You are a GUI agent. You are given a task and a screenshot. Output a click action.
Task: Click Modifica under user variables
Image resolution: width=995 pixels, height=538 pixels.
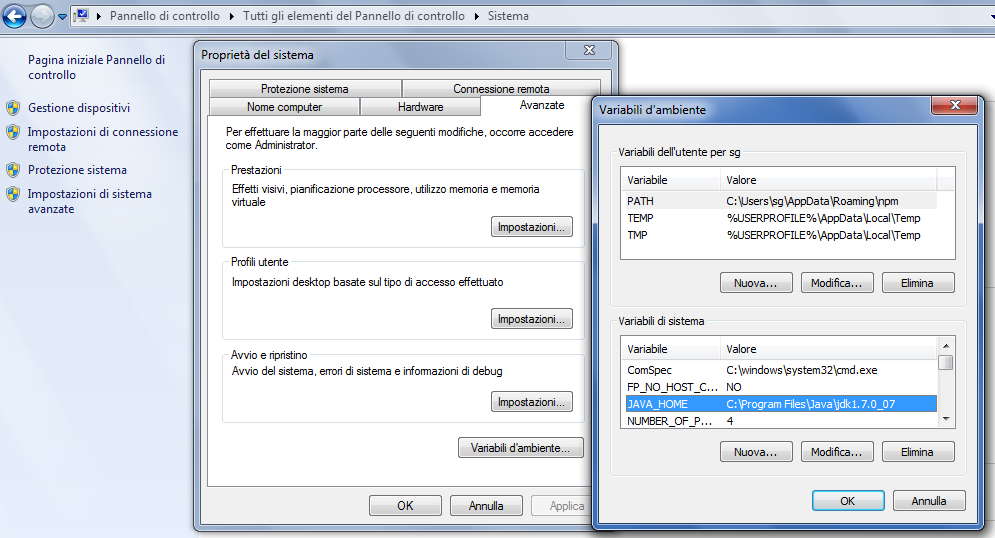click(837, 283)
